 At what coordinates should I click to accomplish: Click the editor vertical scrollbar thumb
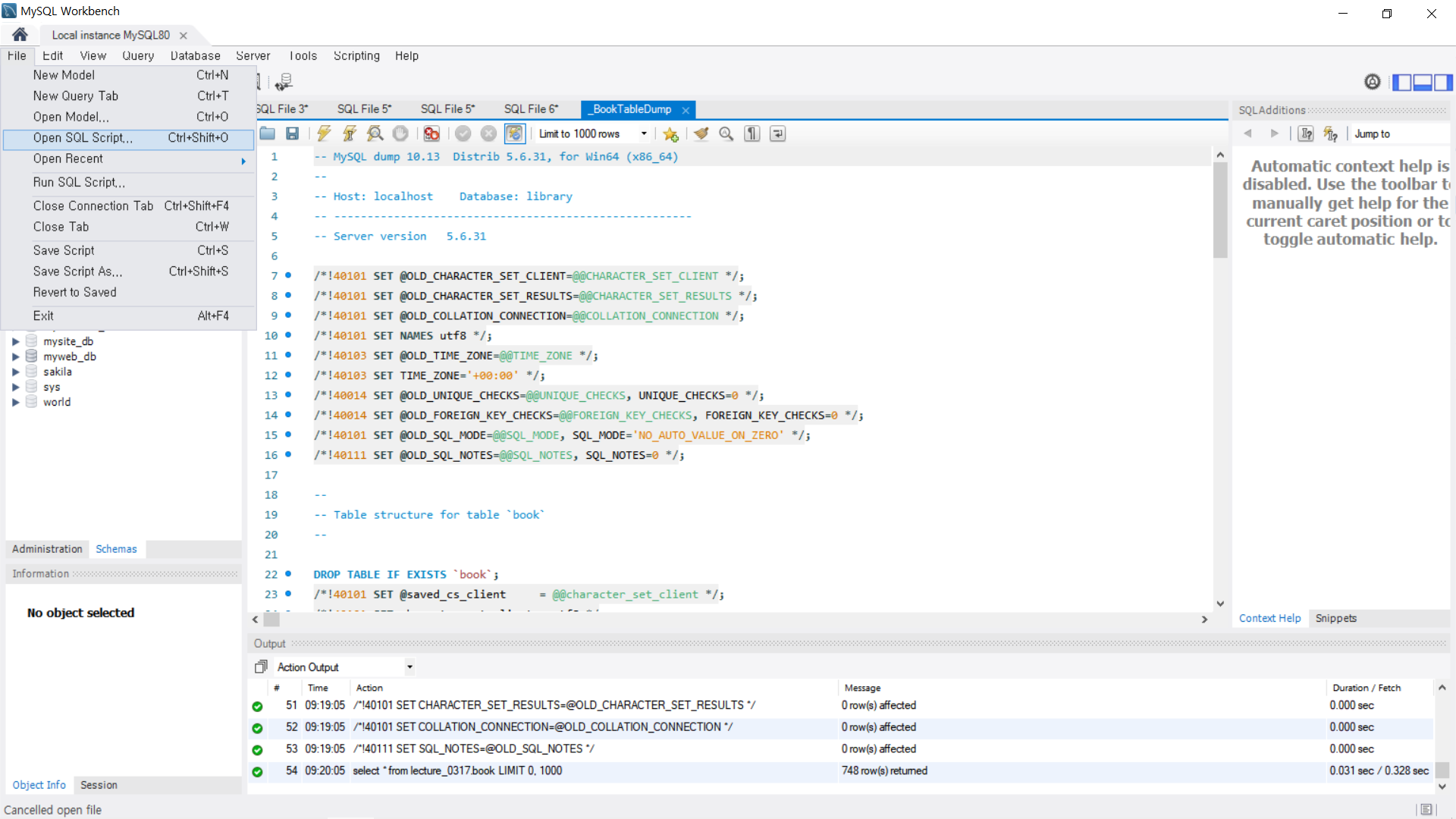tap(1220, 210)
